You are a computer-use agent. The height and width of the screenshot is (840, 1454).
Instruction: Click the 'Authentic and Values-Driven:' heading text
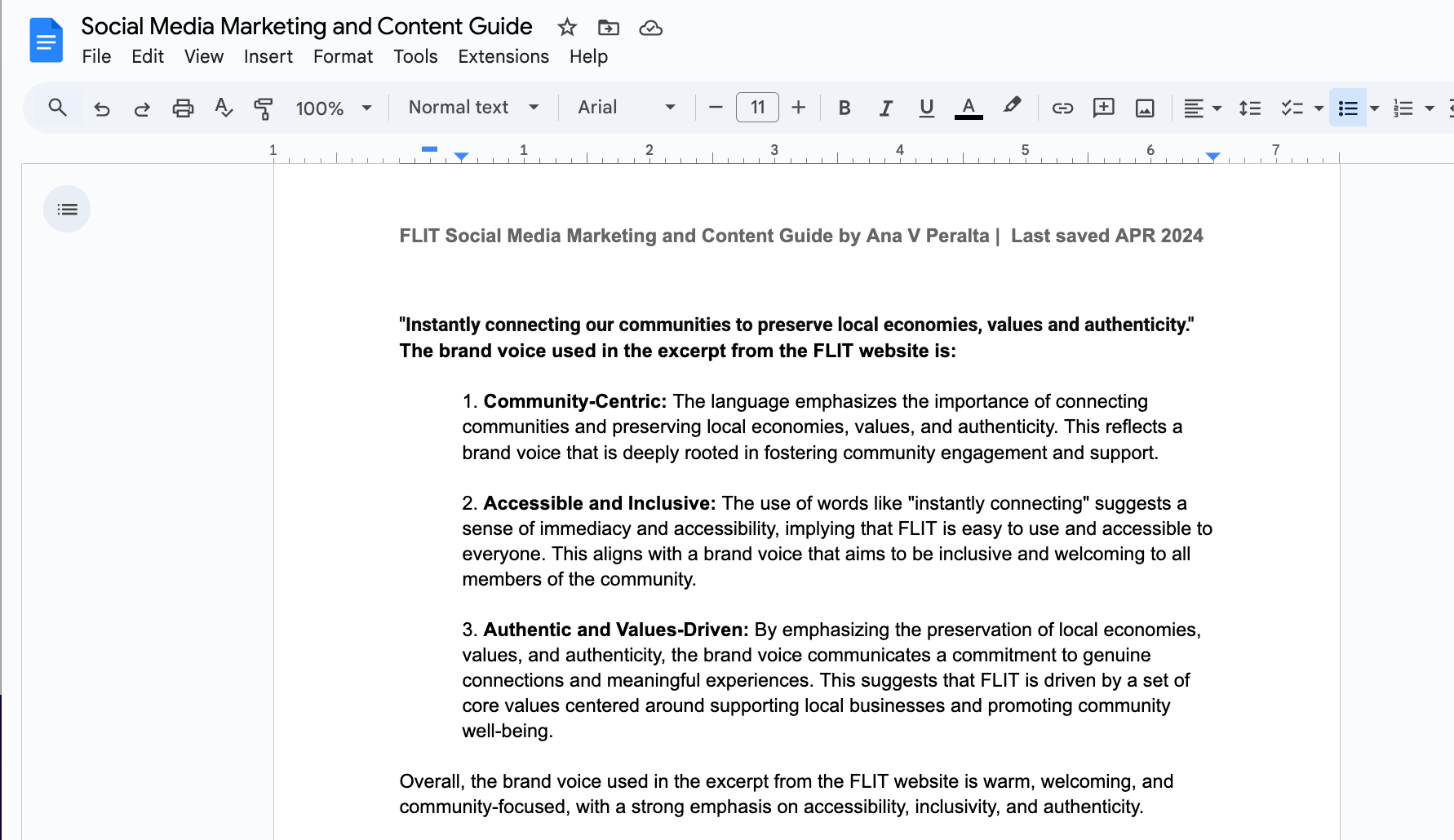[616, 630]
